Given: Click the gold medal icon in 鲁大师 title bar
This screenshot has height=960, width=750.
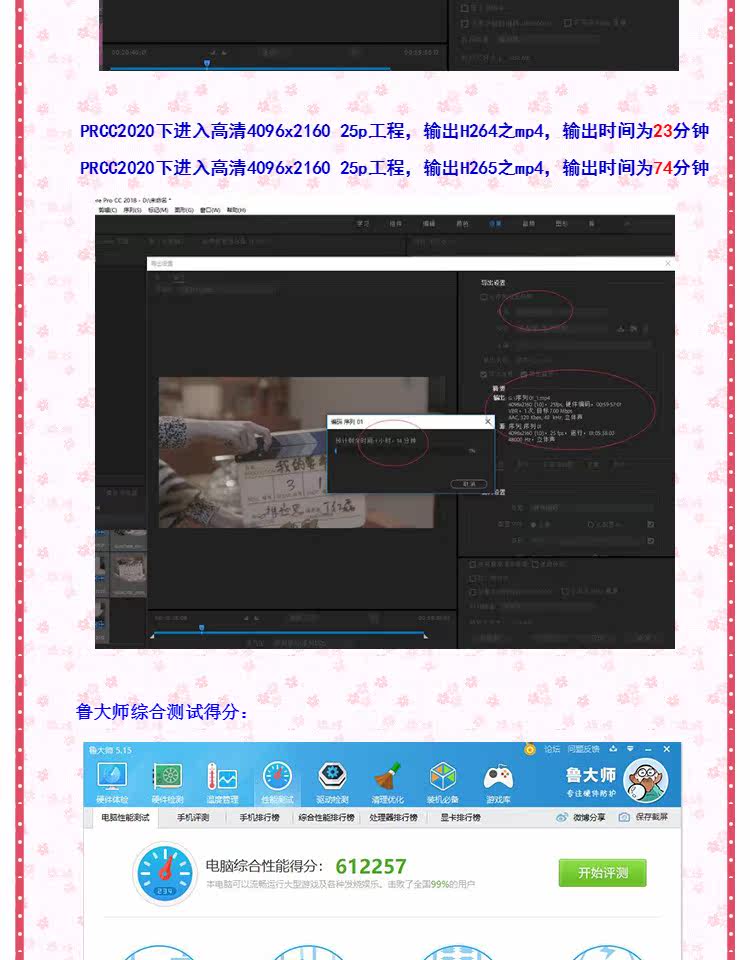Looking at the screenshot, I should click(x=530, y=749).
